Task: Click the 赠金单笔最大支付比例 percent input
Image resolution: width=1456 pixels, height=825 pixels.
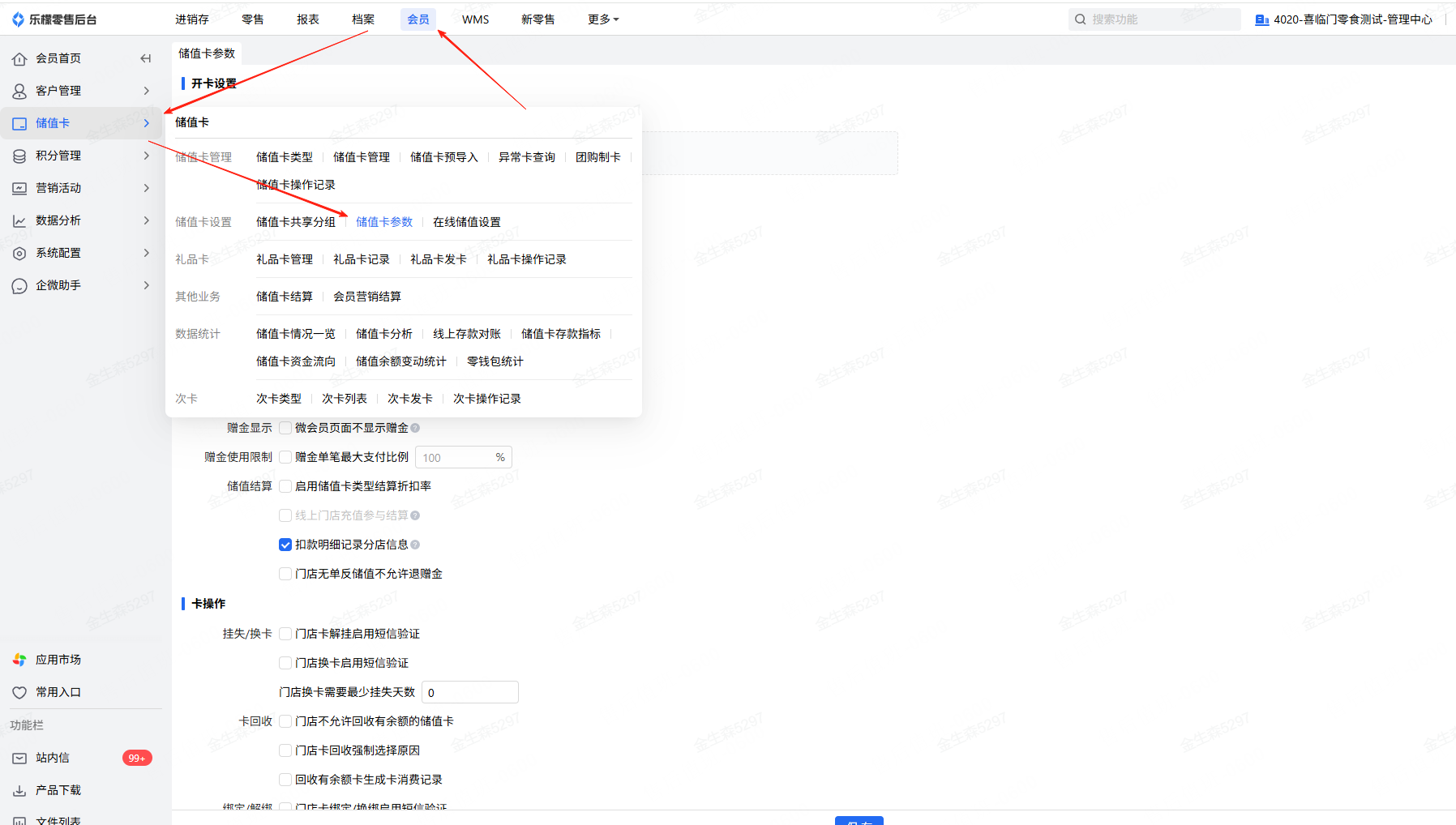Action: click(464, 457)
